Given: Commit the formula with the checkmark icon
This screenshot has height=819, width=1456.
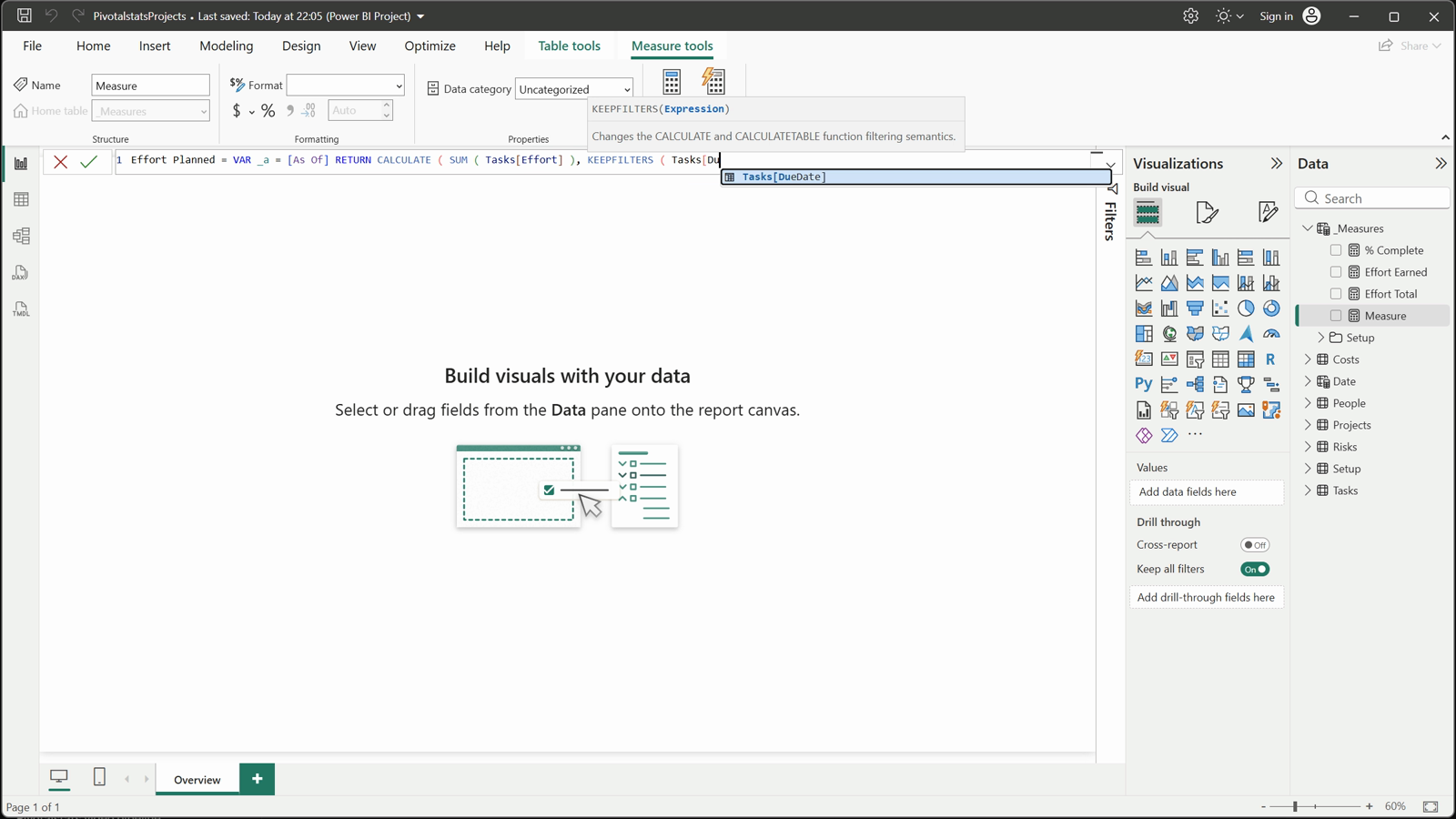Looking at the screenshot, I should [x=88, y=162].
